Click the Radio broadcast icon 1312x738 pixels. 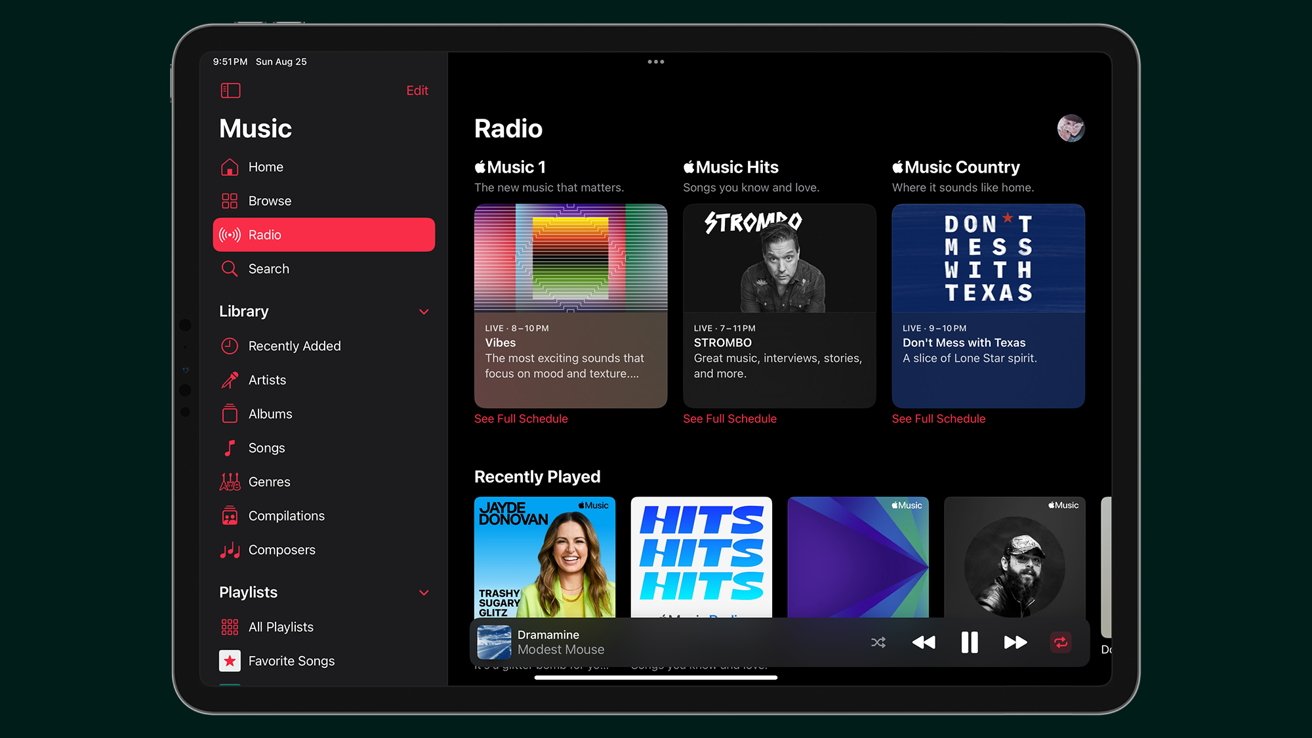(x=230, y=235)
